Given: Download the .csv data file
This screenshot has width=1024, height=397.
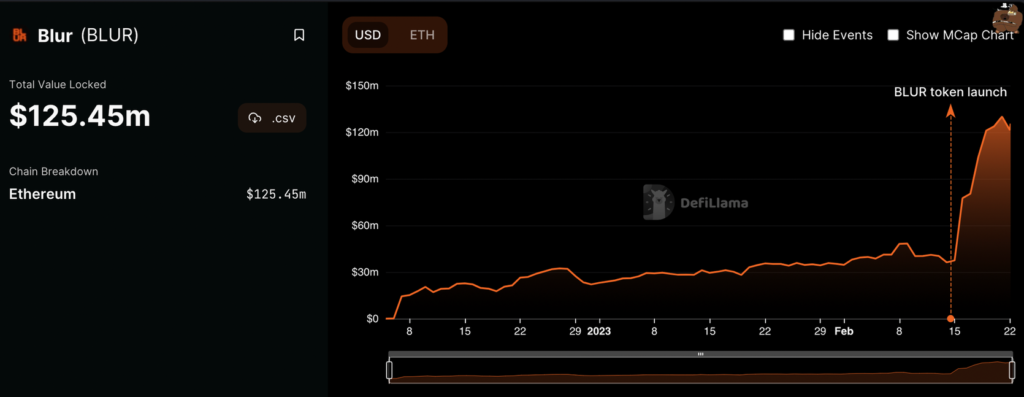Looking at the screenshot, I should click(272, 118).
